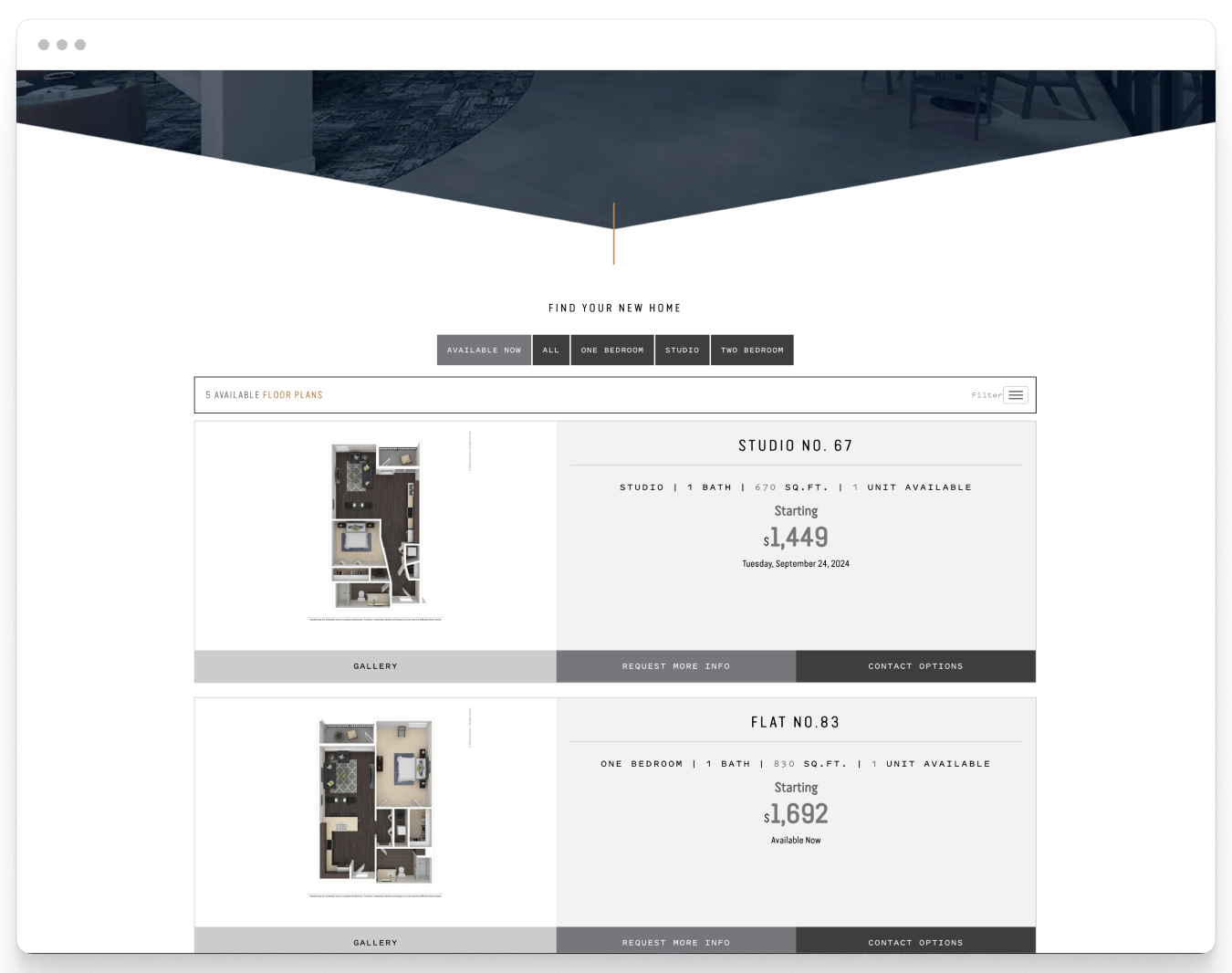View contact options for Flat No.83
1232x973 pixels.
pos(915,942)
